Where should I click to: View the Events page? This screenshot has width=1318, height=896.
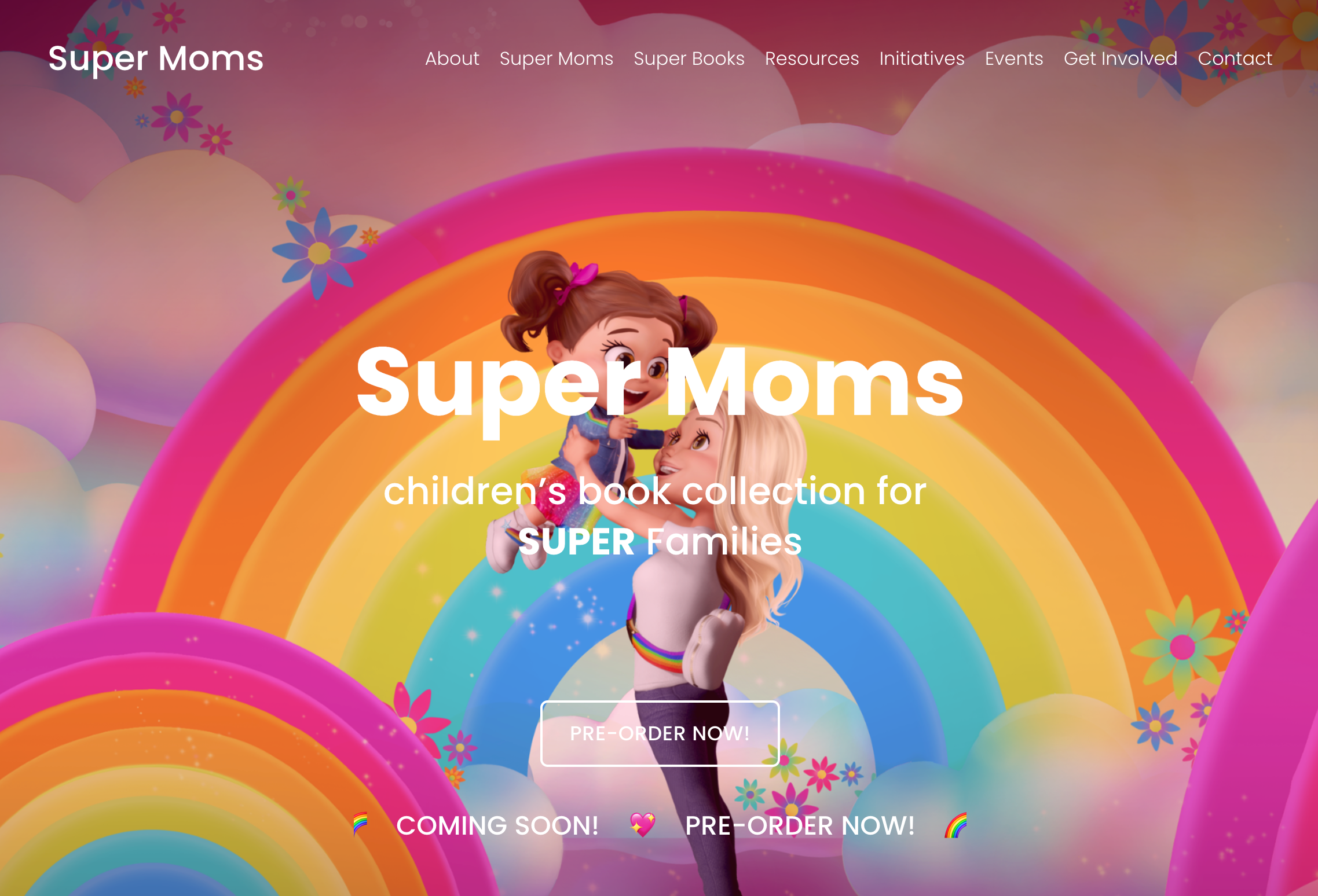point(1014,58)
